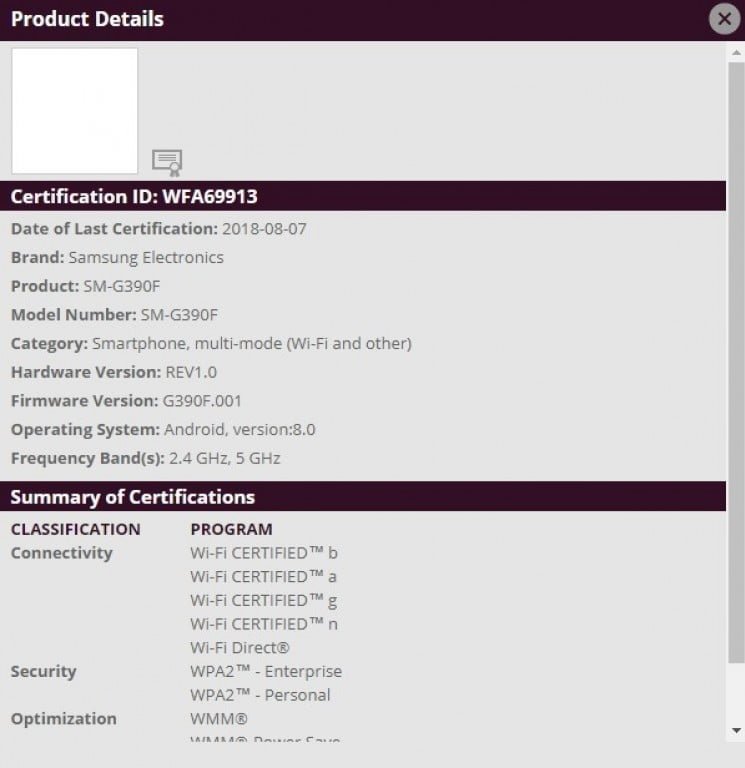Click the certificate download icon

pyautogui.click(x=167, y=162)
